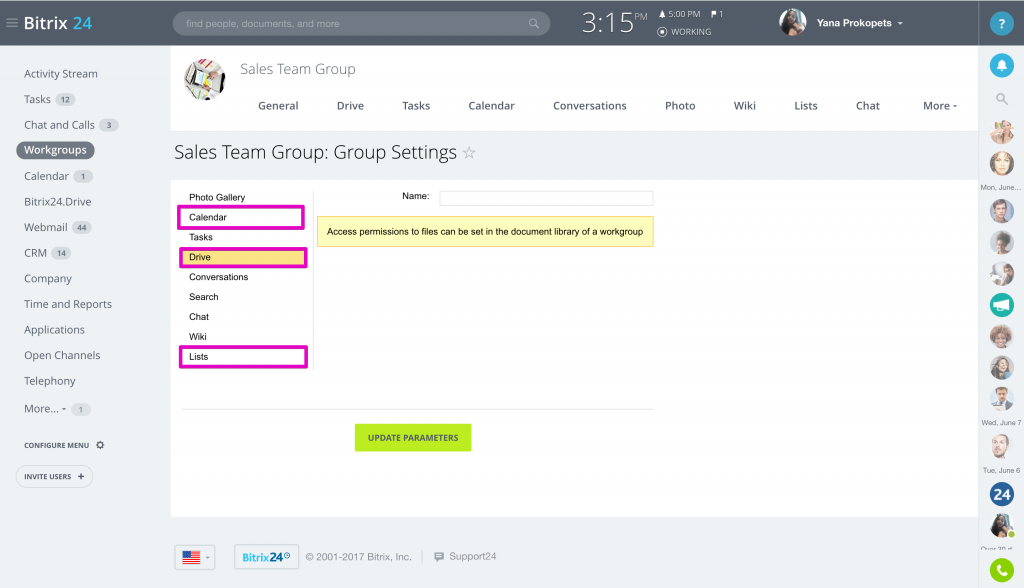
Task: Click the magnifier icon in the right contacts bar
Action: tap(1001, 99)
